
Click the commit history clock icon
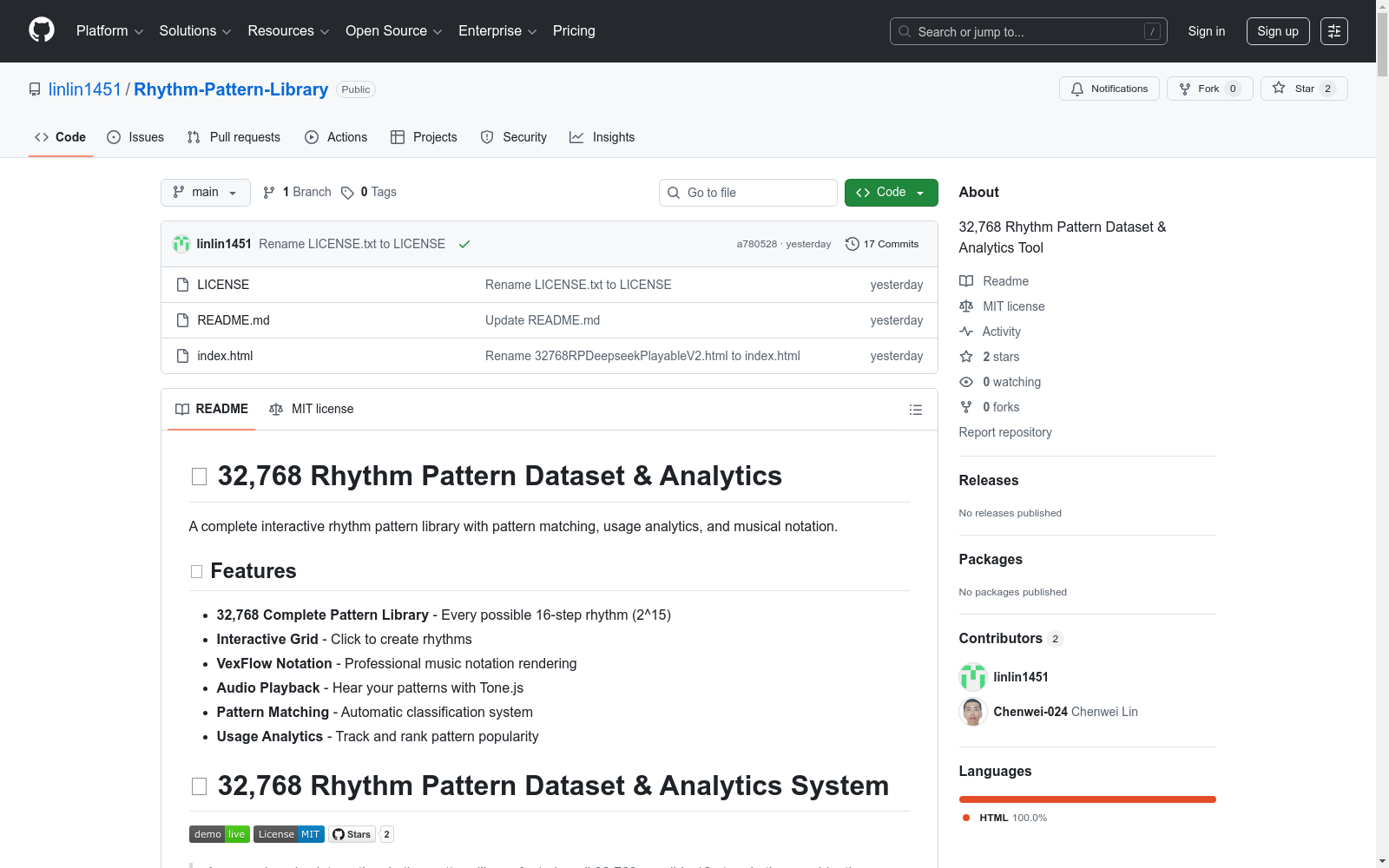(852, 244)
